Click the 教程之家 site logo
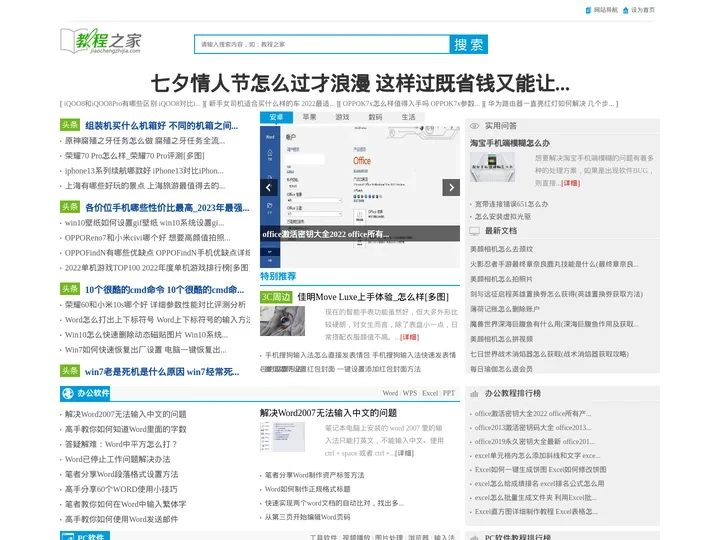 101,41
